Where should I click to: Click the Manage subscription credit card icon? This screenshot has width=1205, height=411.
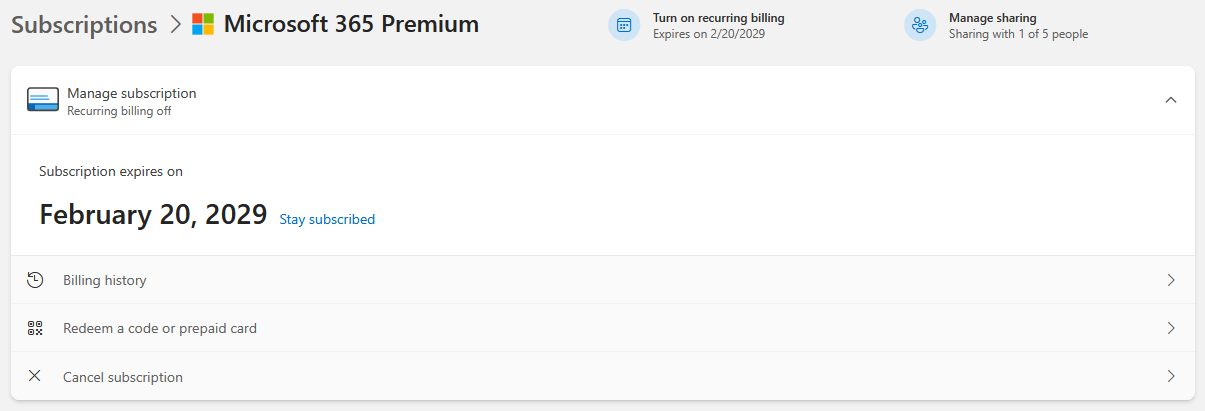tap(43, 100)
